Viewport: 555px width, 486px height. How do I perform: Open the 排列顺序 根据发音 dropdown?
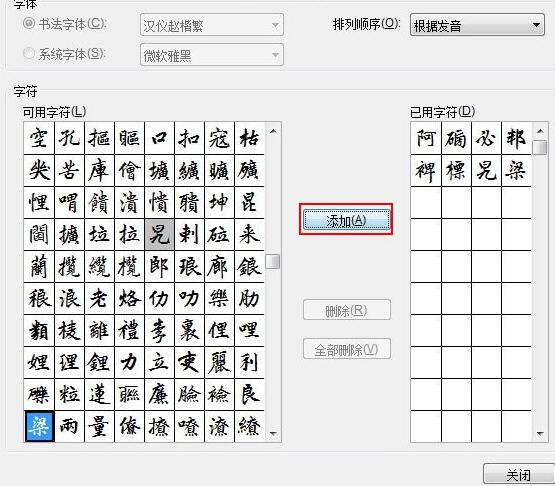click(477, 25)
